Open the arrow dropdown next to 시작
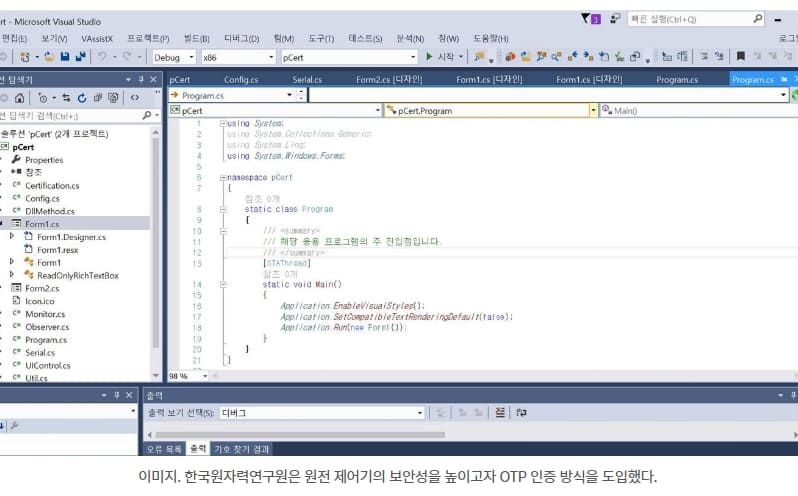Screen dimensions: 798x496 461,57
